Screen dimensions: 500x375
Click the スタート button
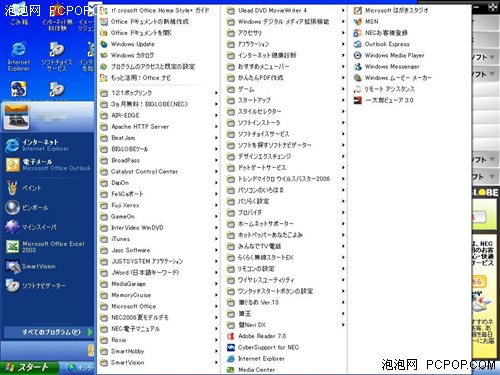click(x=29, y=367)
